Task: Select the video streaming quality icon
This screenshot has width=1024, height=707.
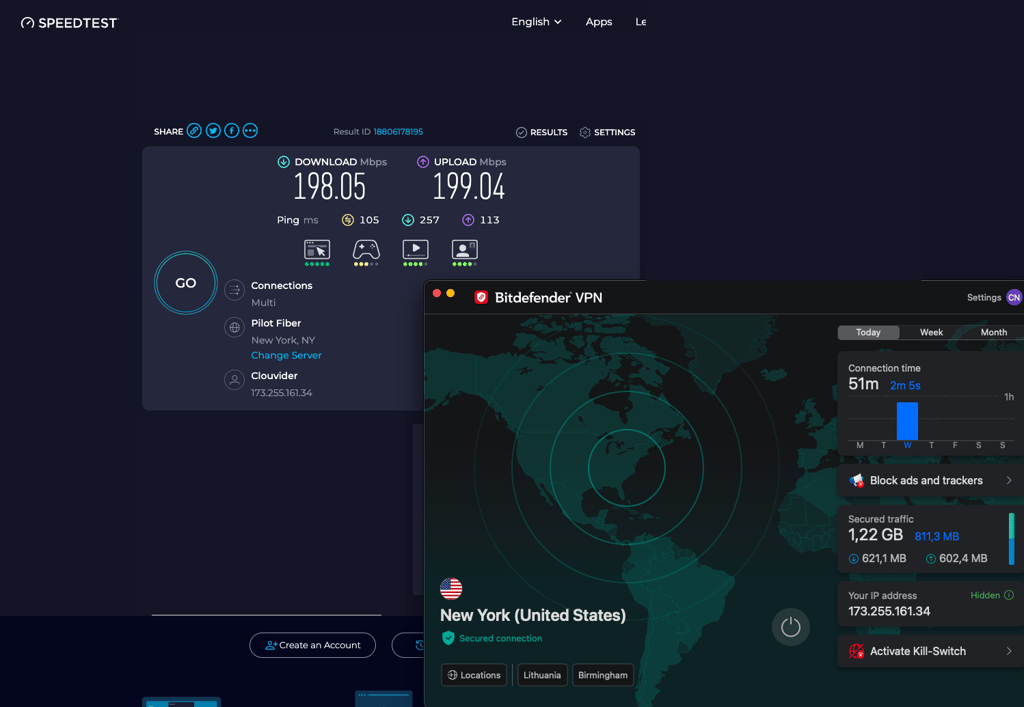Action: pyautogui.click(x=415, y=253)
